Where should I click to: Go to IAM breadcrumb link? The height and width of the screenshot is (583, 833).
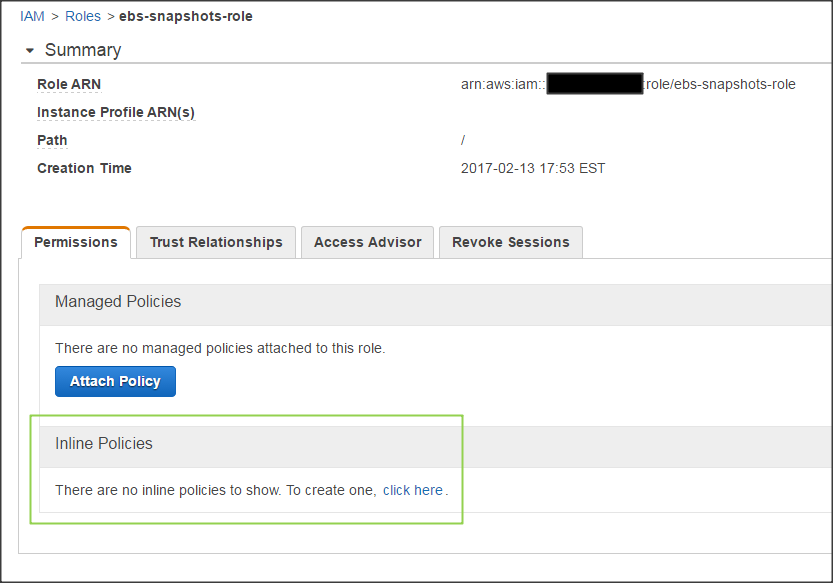pos(32,16)
